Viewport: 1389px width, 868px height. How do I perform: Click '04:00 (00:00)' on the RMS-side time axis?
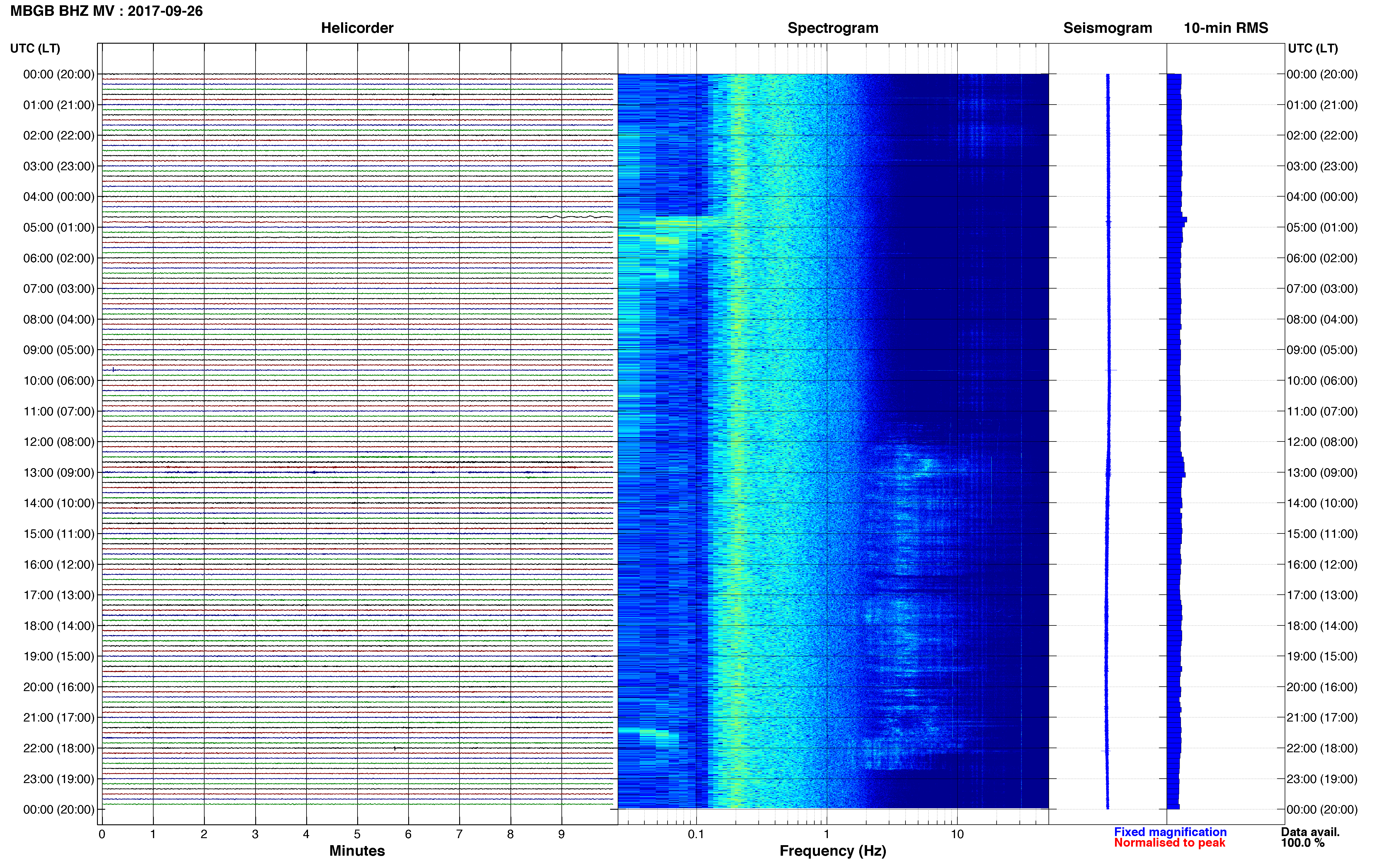pyautogui.click(x=1322, y=197)
